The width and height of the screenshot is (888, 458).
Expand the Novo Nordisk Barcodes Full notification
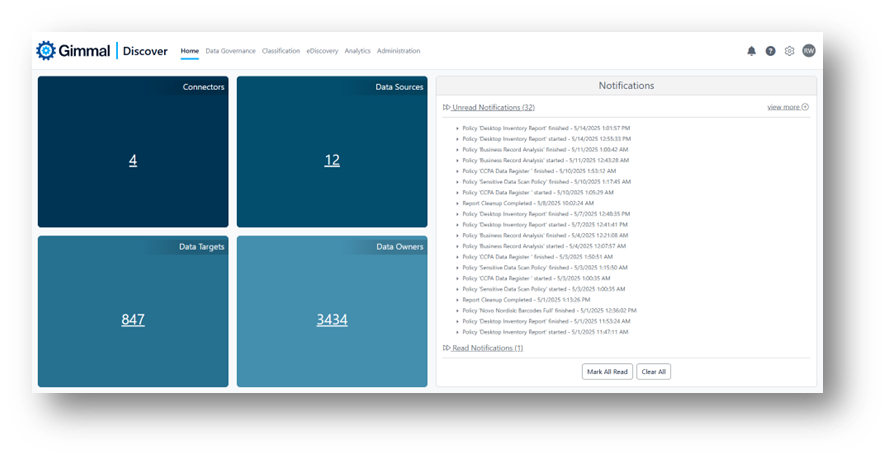click(x=458, y=311)
